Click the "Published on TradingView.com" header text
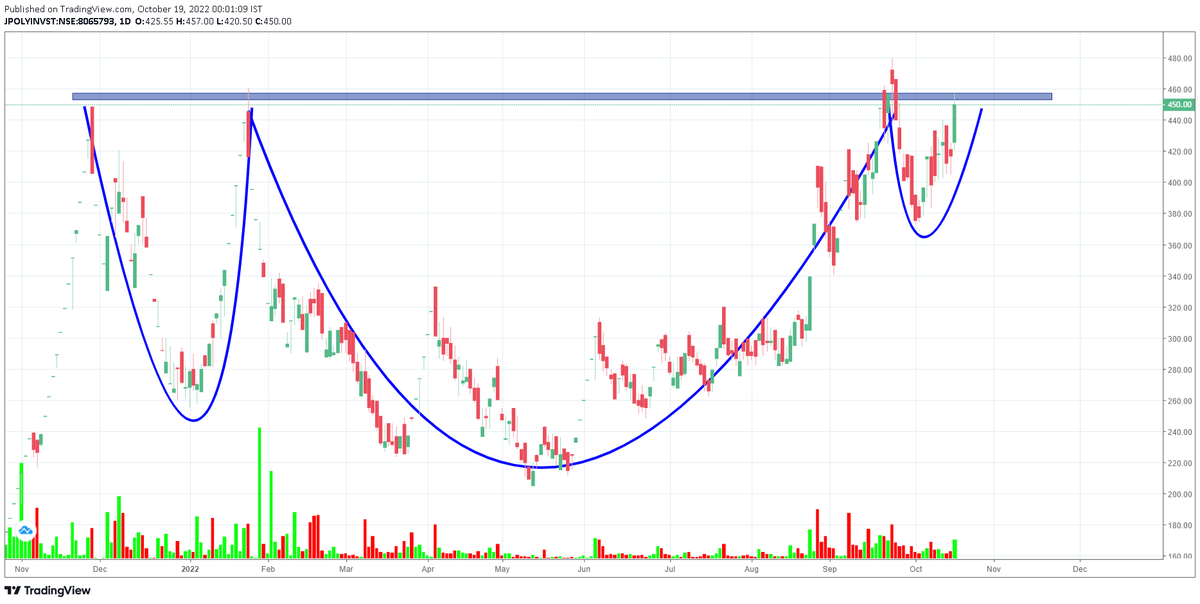Image resolution: width=1200 pixels, height=604 pixels. click(70, 10)
